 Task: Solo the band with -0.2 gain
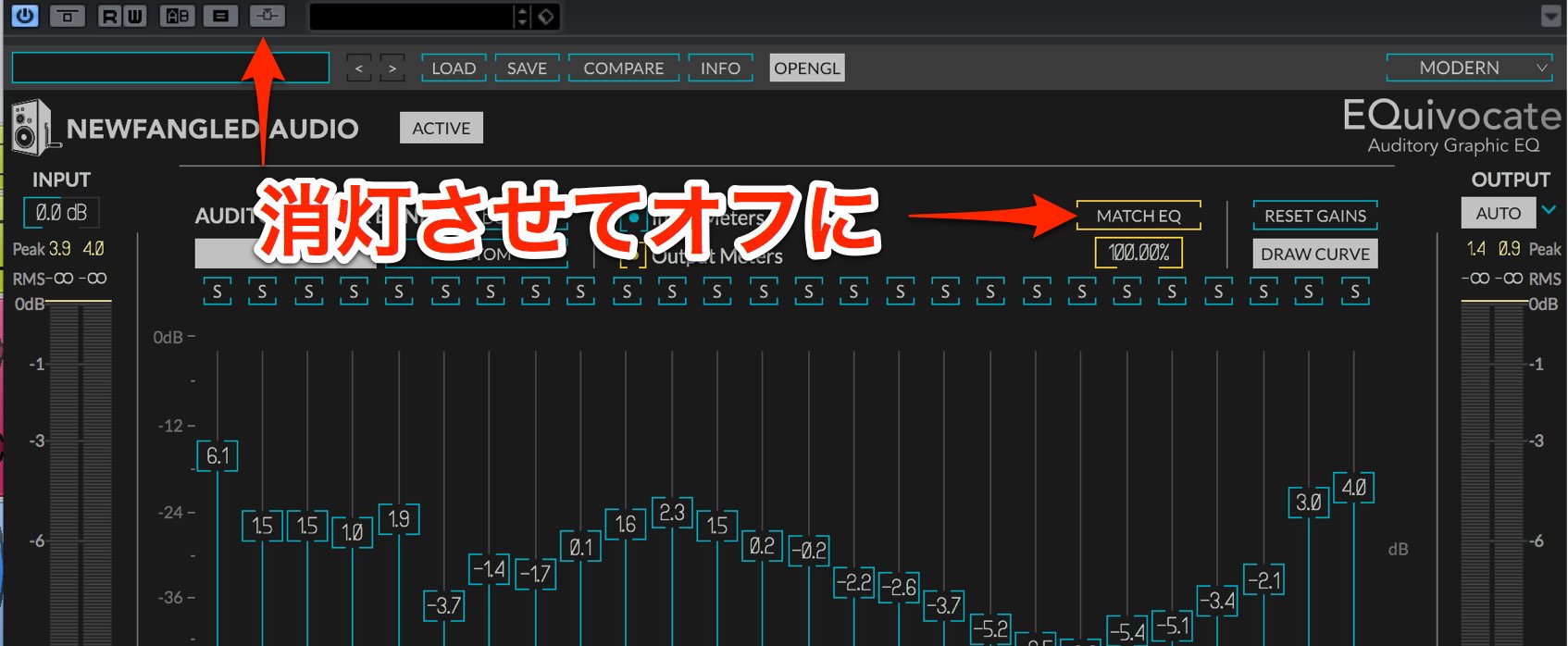(x=809, y=292)
